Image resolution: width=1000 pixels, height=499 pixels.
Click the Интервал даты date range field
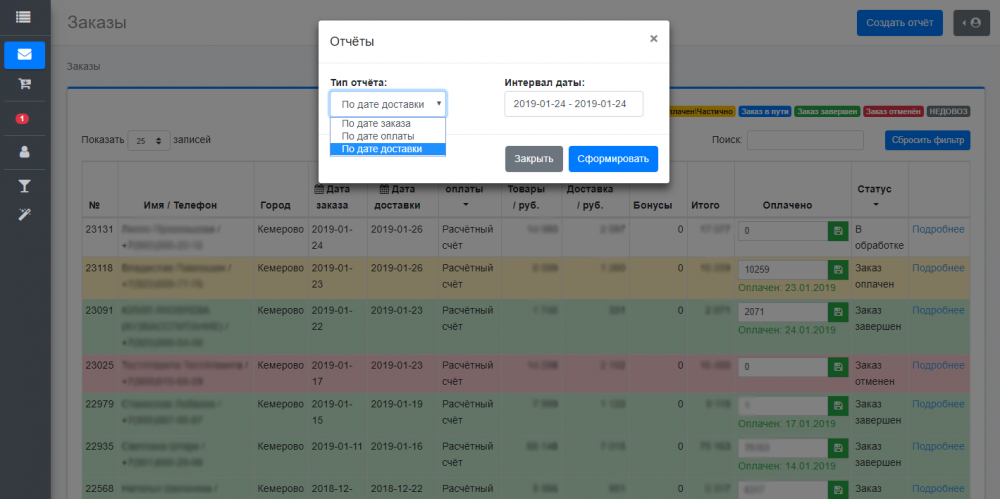573,104
